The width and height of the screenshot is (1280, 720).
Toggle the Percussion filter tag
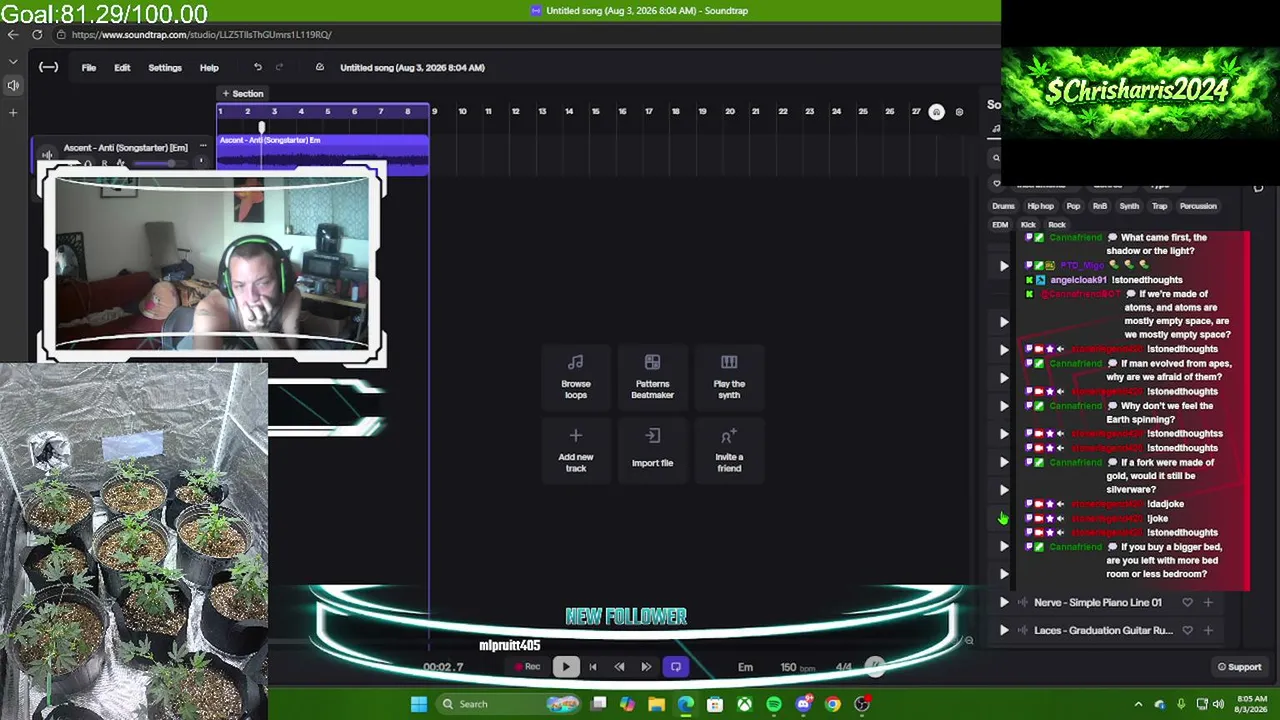[1198, 206]
